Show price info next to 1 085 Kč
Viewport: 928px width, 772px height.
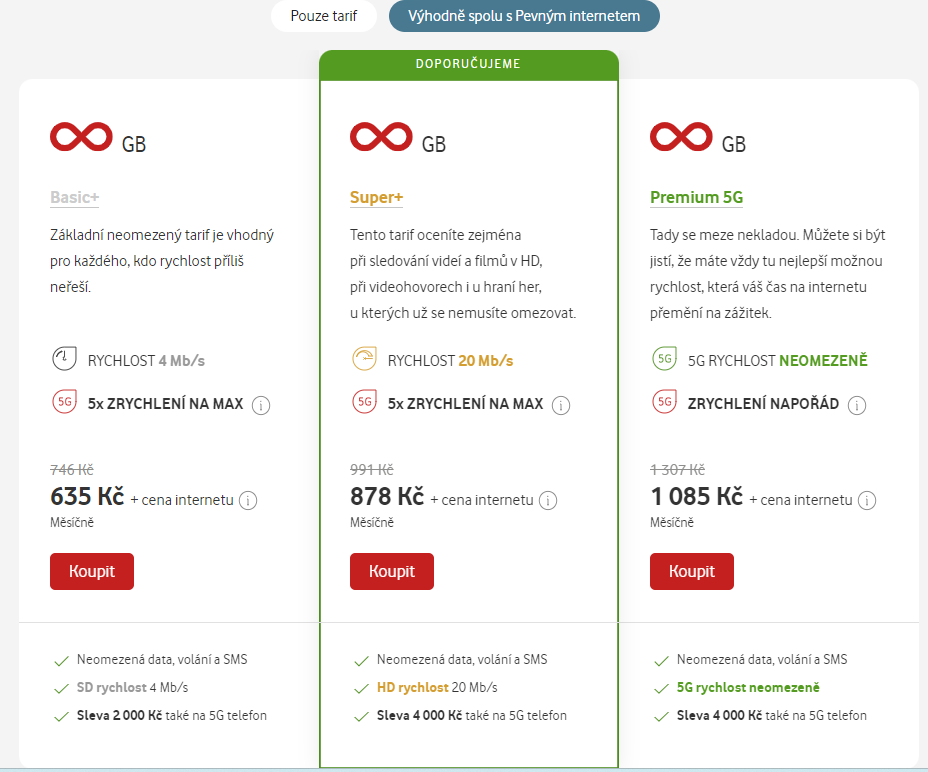point(867,501)
